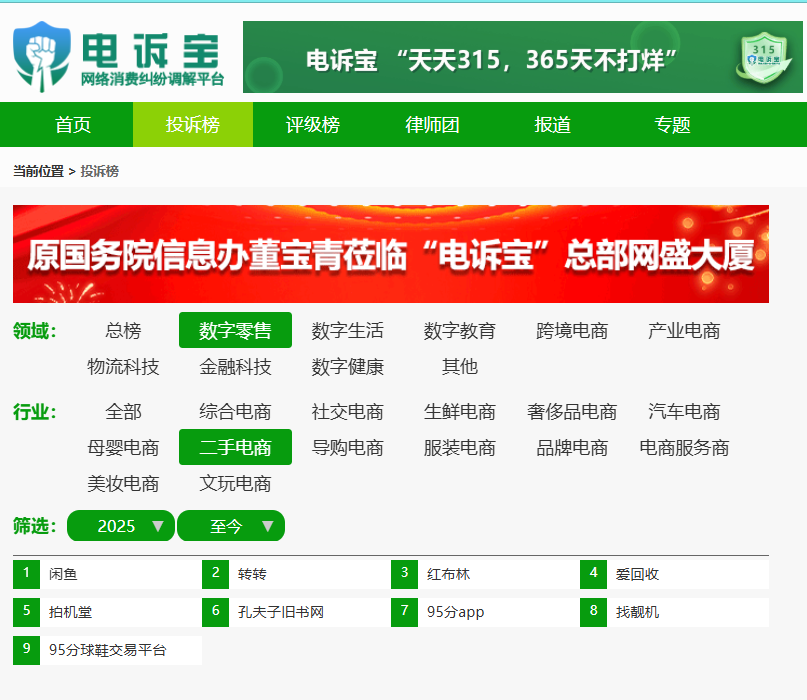Screen dimensions: 807x700
Task: Select the 数字健康 field filter
Action: click(x=347, y=366)
